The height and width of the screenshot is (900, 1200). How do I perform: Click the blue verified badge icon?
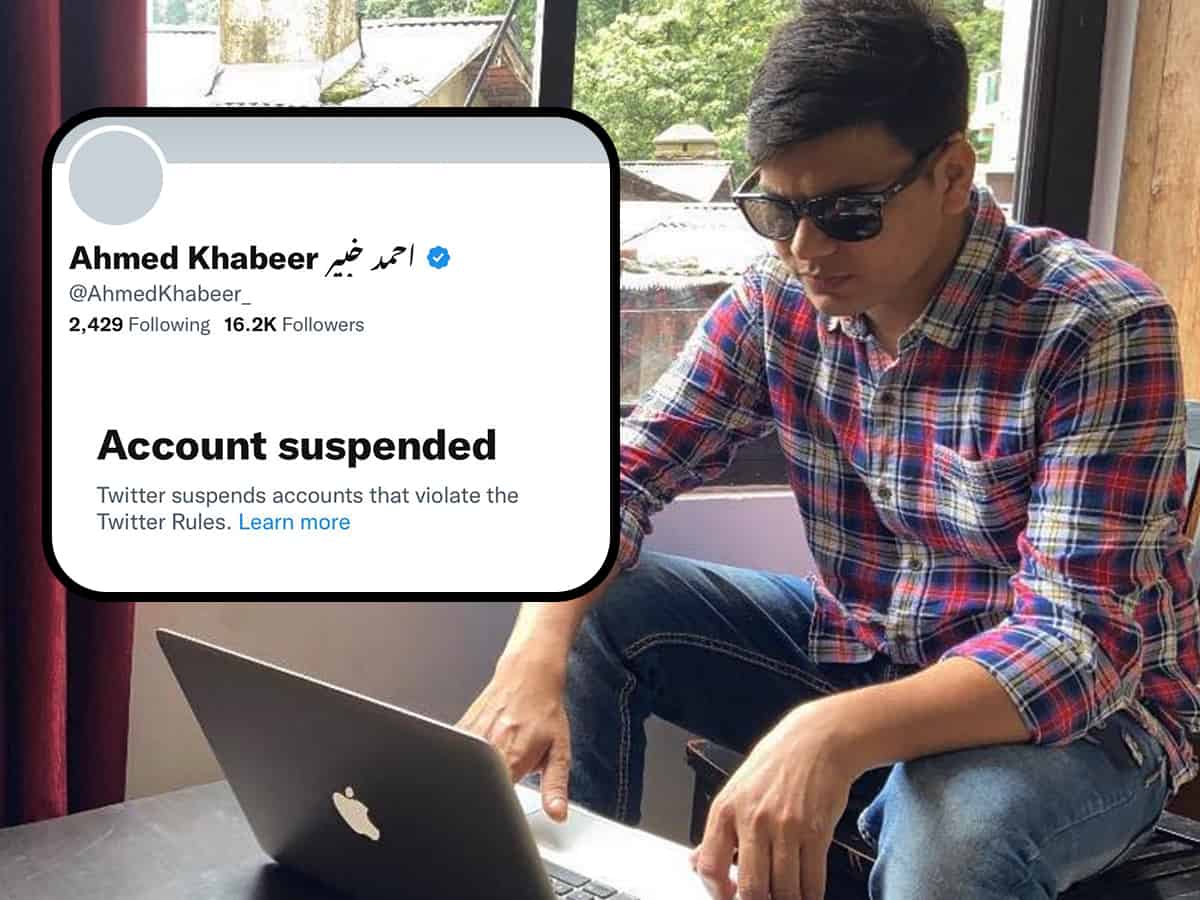click(438, 258)
